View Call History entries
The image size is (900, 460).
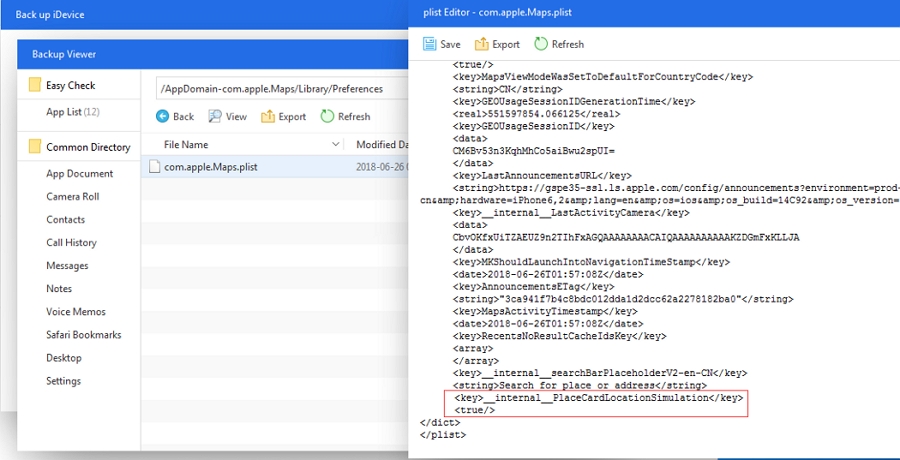pos(71,243)
